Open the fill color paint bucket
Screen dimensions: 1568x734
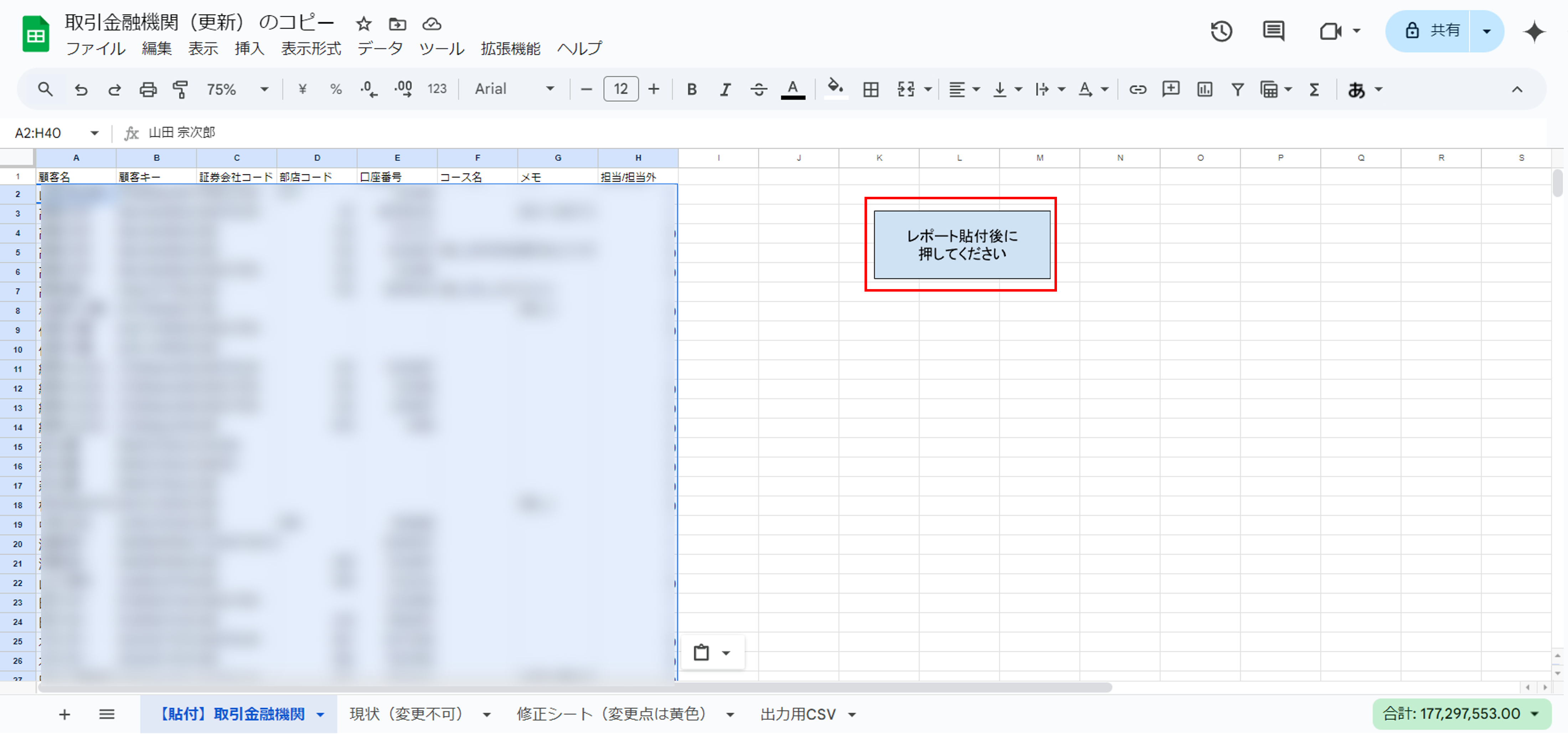835,89
